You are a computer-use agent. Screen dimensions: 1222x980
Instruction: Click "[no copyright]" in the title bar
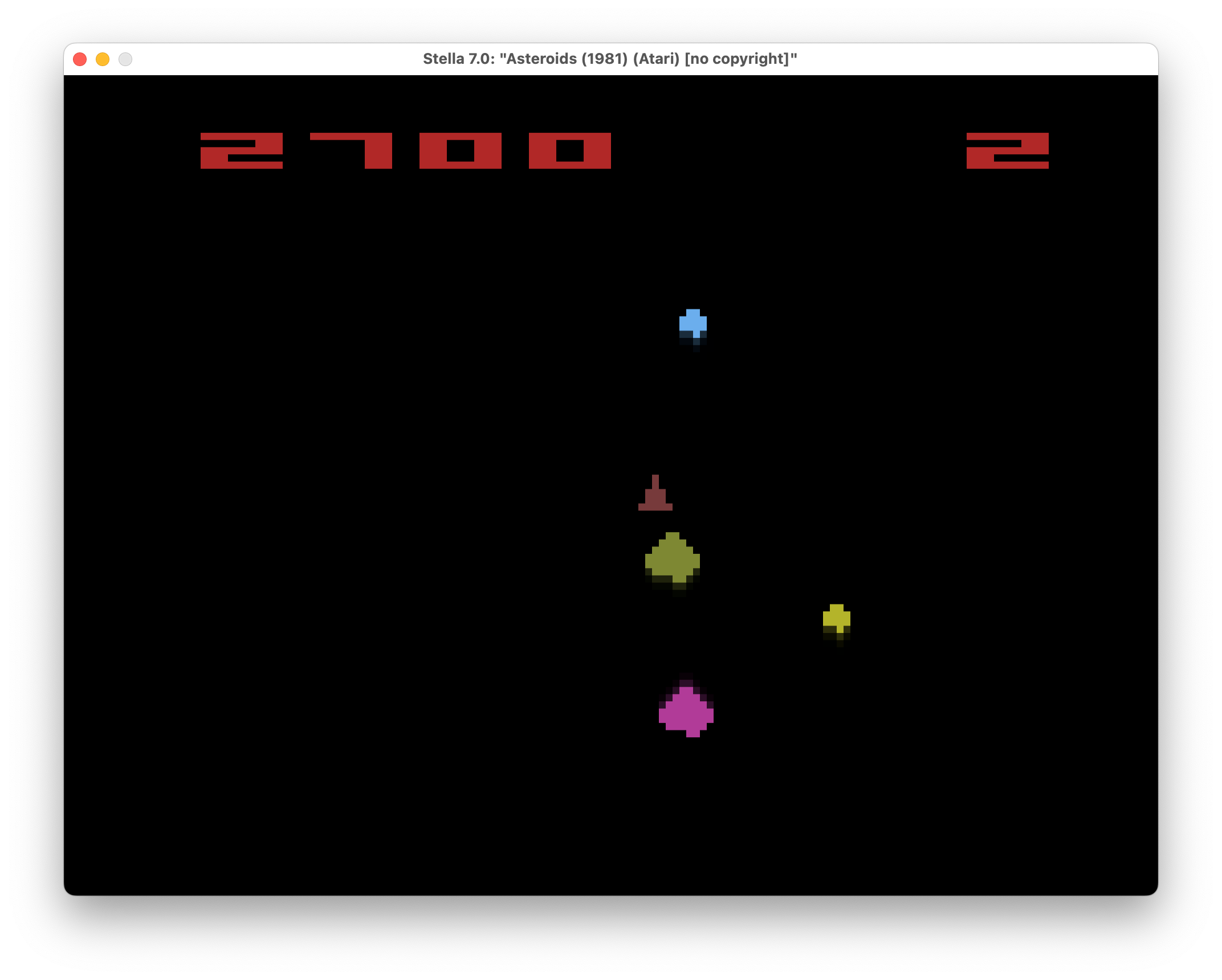coord(736,59)
